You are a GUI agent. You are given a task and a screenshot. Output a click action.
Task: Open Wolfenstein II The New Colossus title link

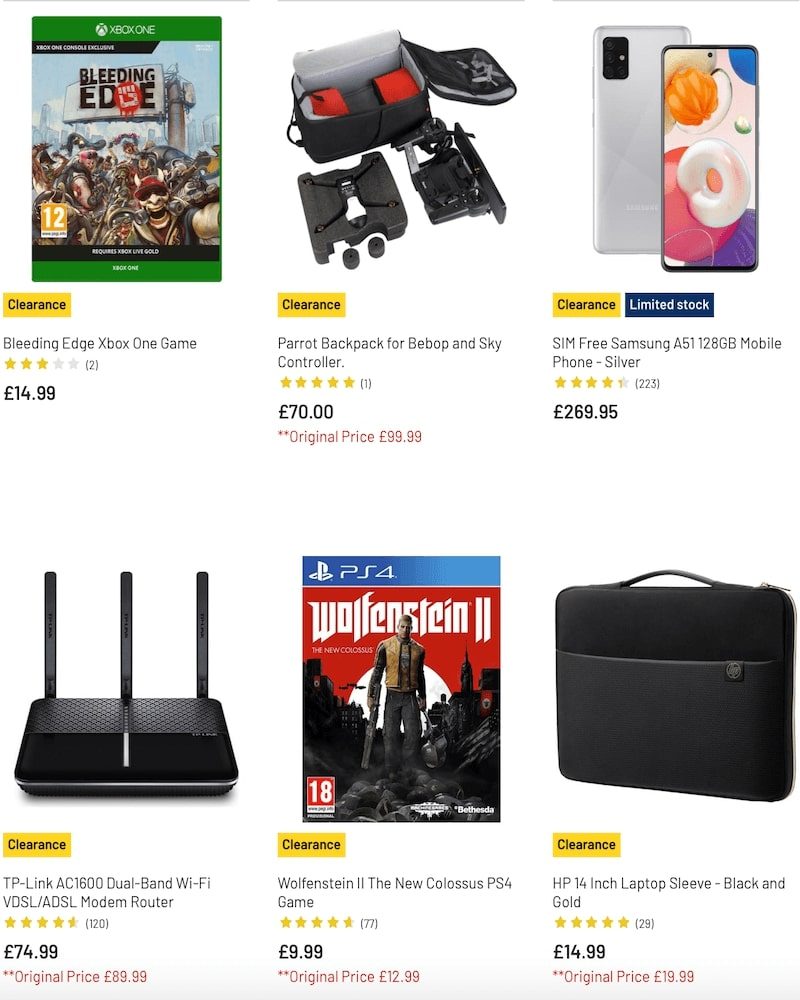click(x=395, y=892)
